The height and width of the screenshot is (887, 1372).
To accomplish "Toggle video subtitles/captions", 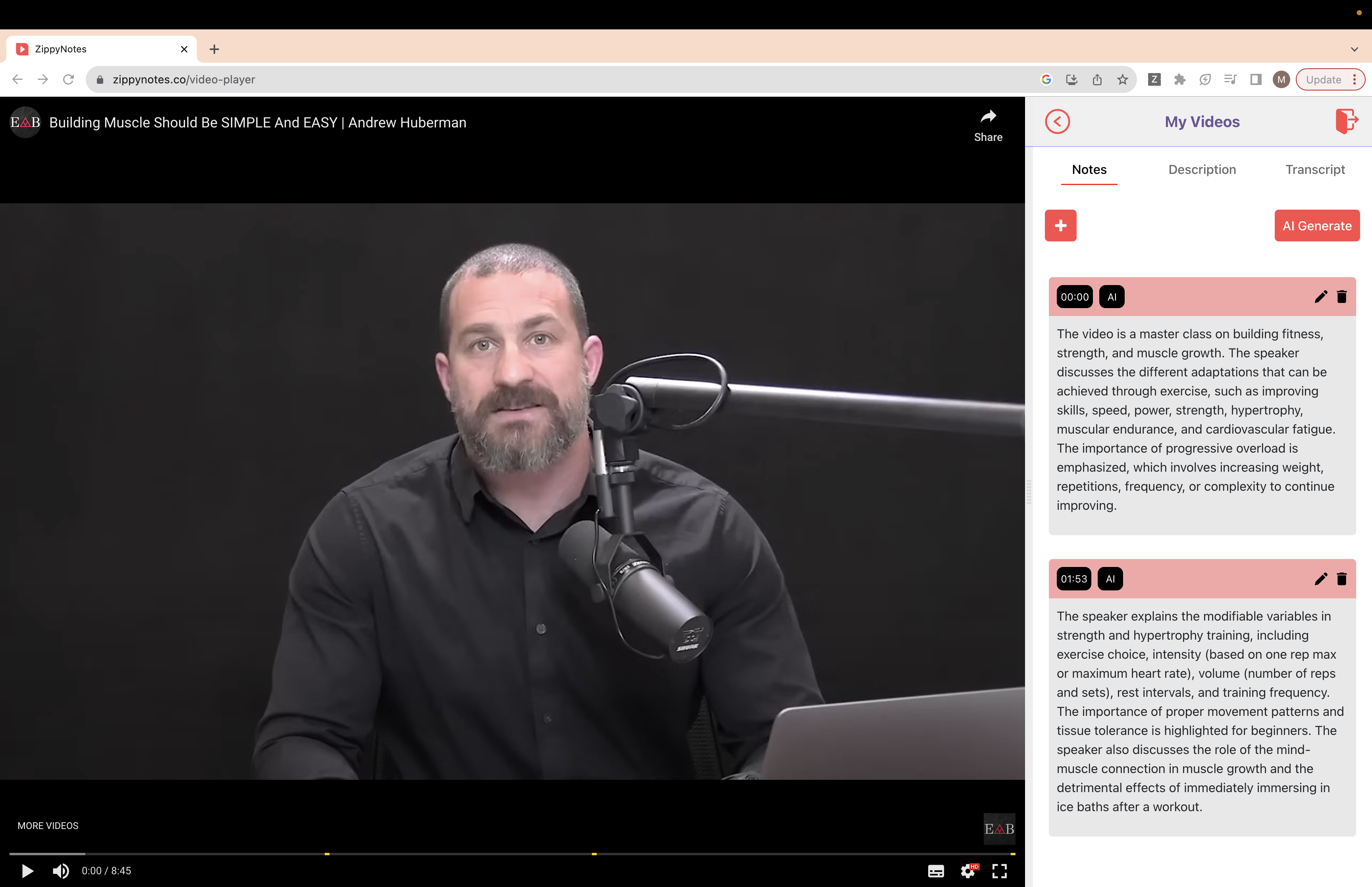I will pyautogui.click(x=936, y=871).
